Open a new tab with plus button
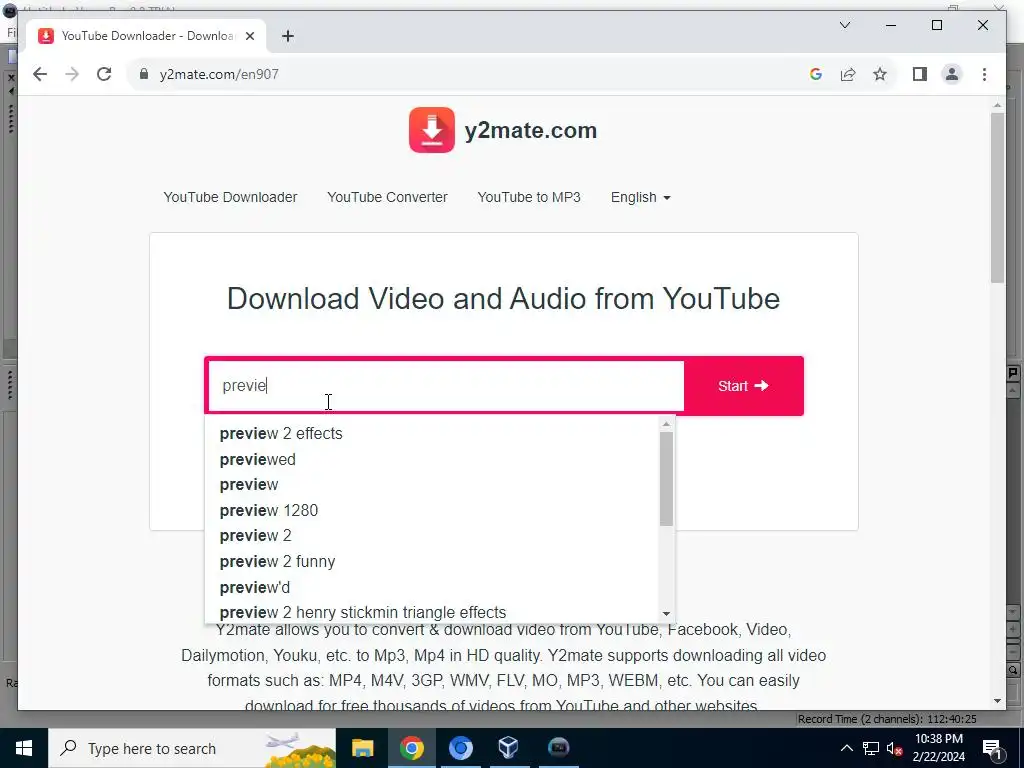 point(288,36)
